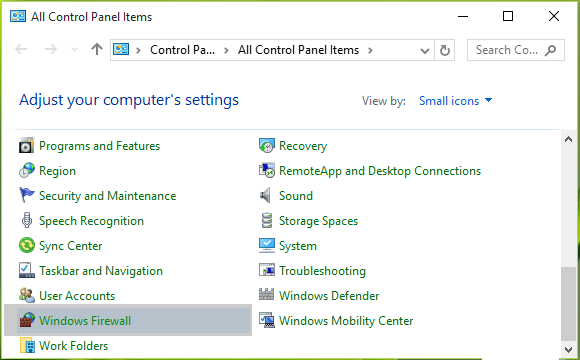Click the Recovery icon
The height and width of the screenshot is (360, 580).
[267, 146]
